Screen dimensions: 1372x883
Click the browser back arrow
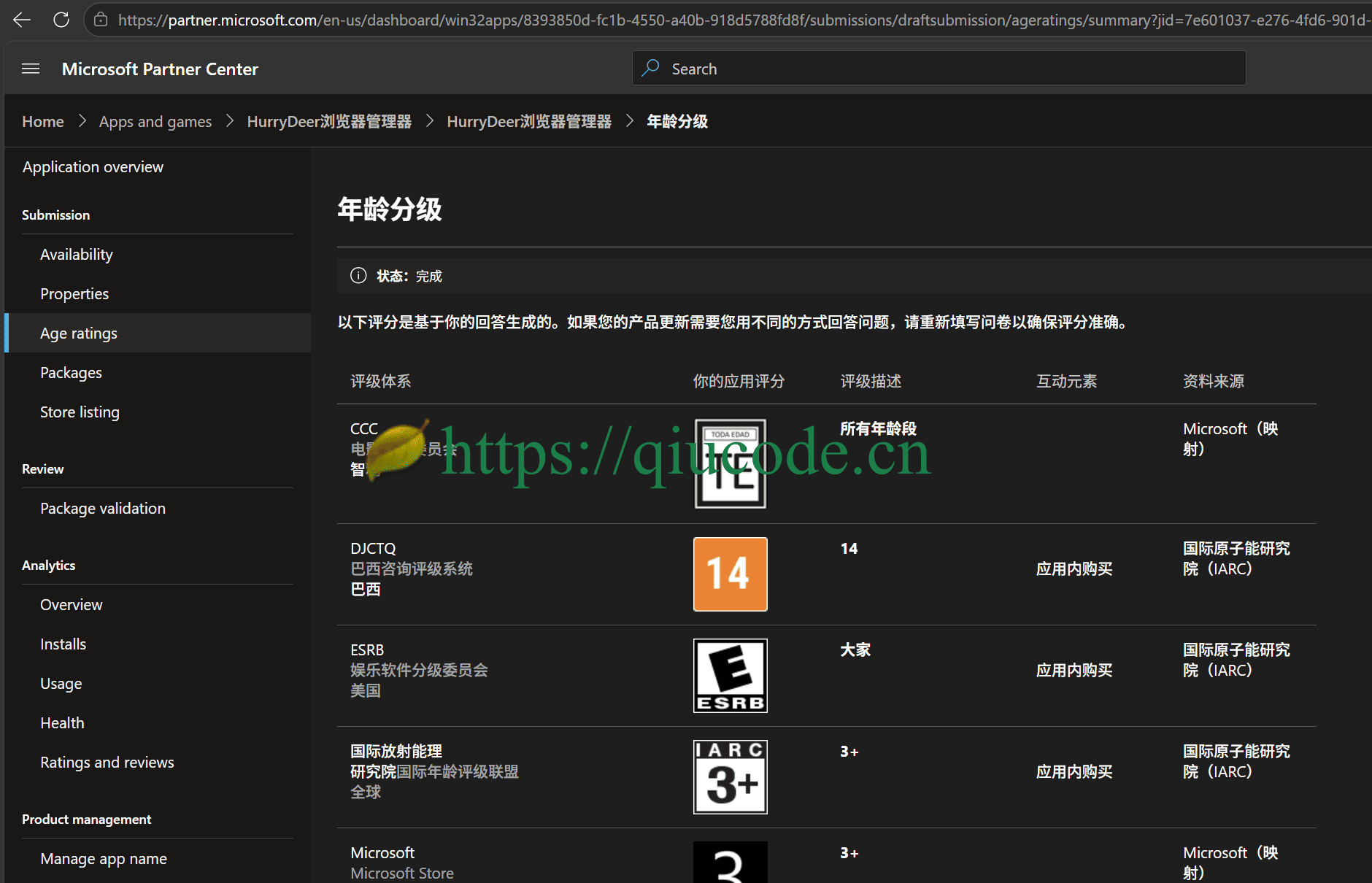[x=22, y=20]
